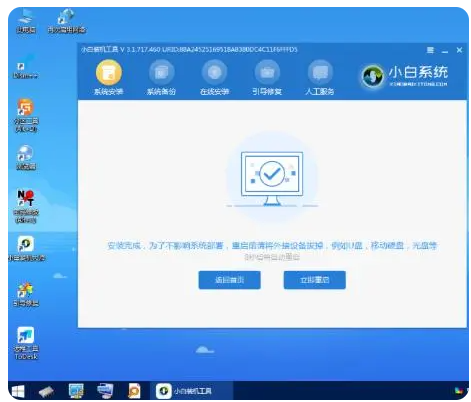Open the hamburger menu in the title bar
471x402 pixels.
(x=430, y=50)
